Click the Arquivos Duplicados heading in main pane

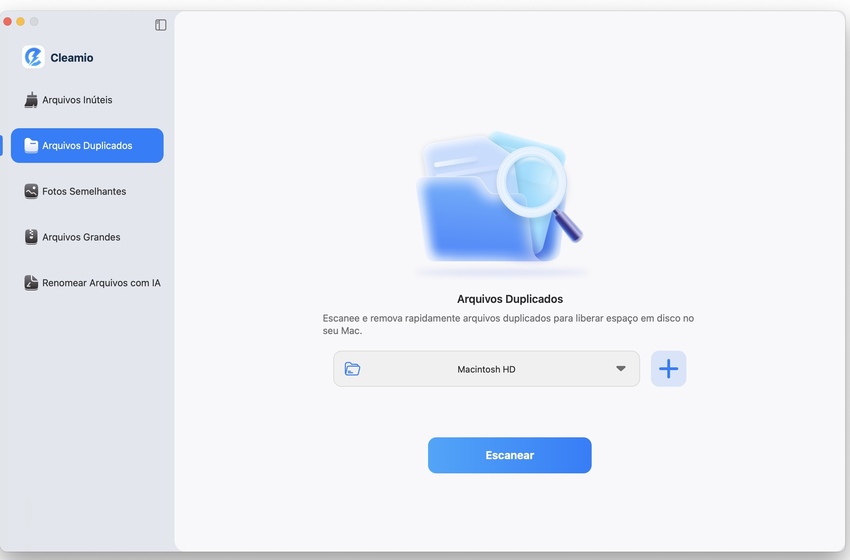(x=510, y=299)
